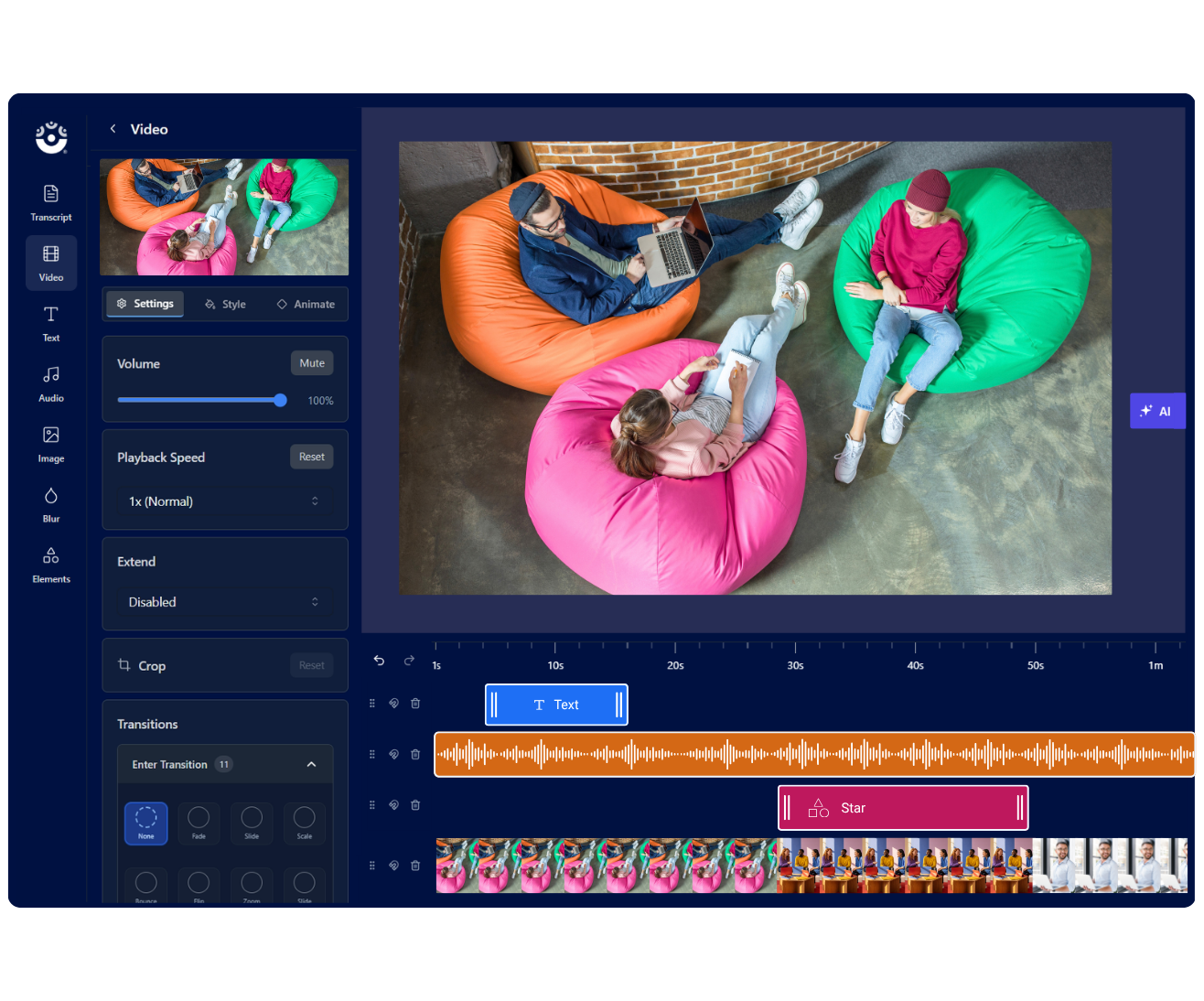Select the Blur tool in sidebar
The image size is (1204, 1001).
click(51, 505)
